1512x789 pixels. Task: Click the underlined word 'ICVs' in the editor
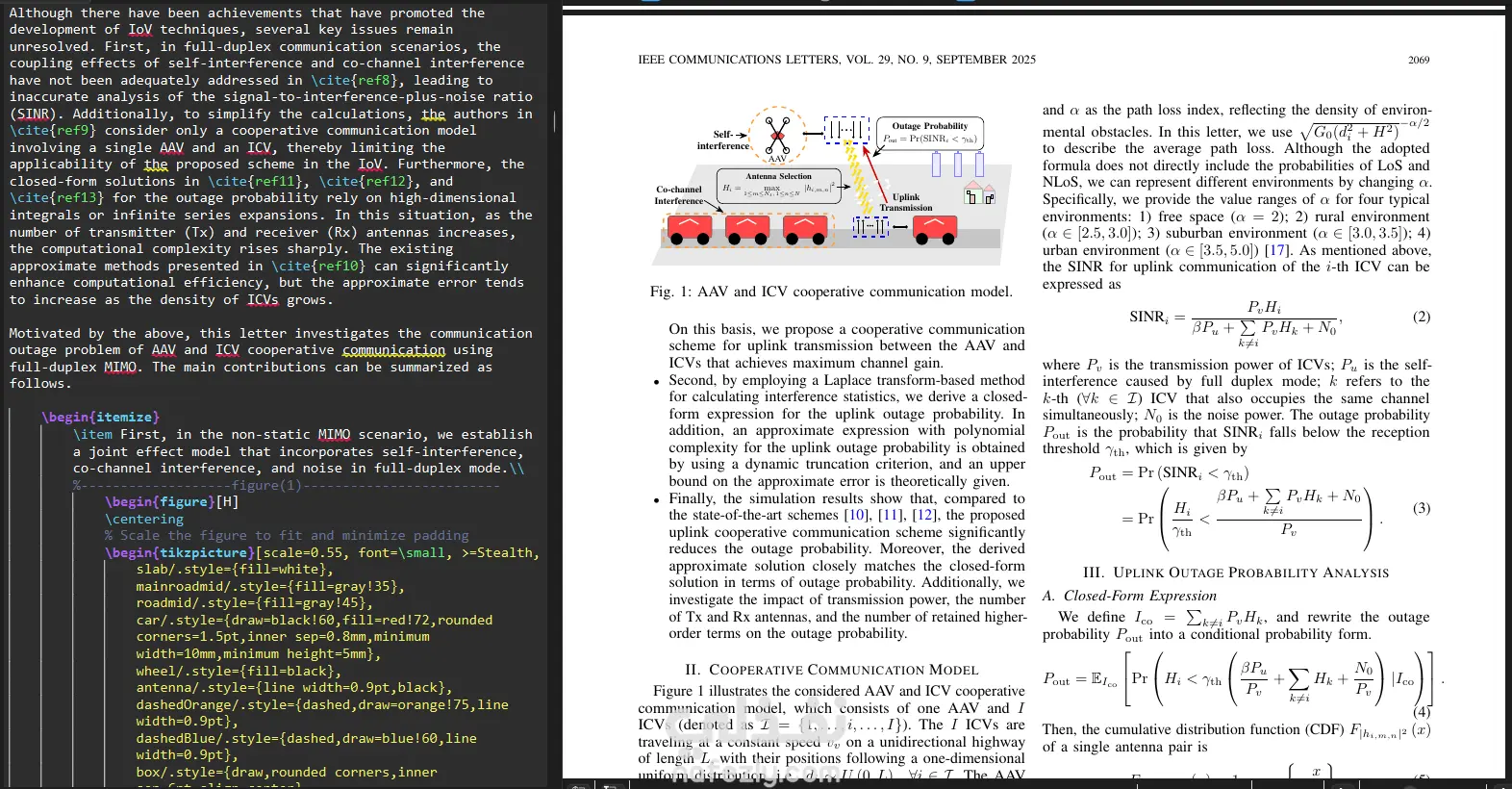[263, 299]
